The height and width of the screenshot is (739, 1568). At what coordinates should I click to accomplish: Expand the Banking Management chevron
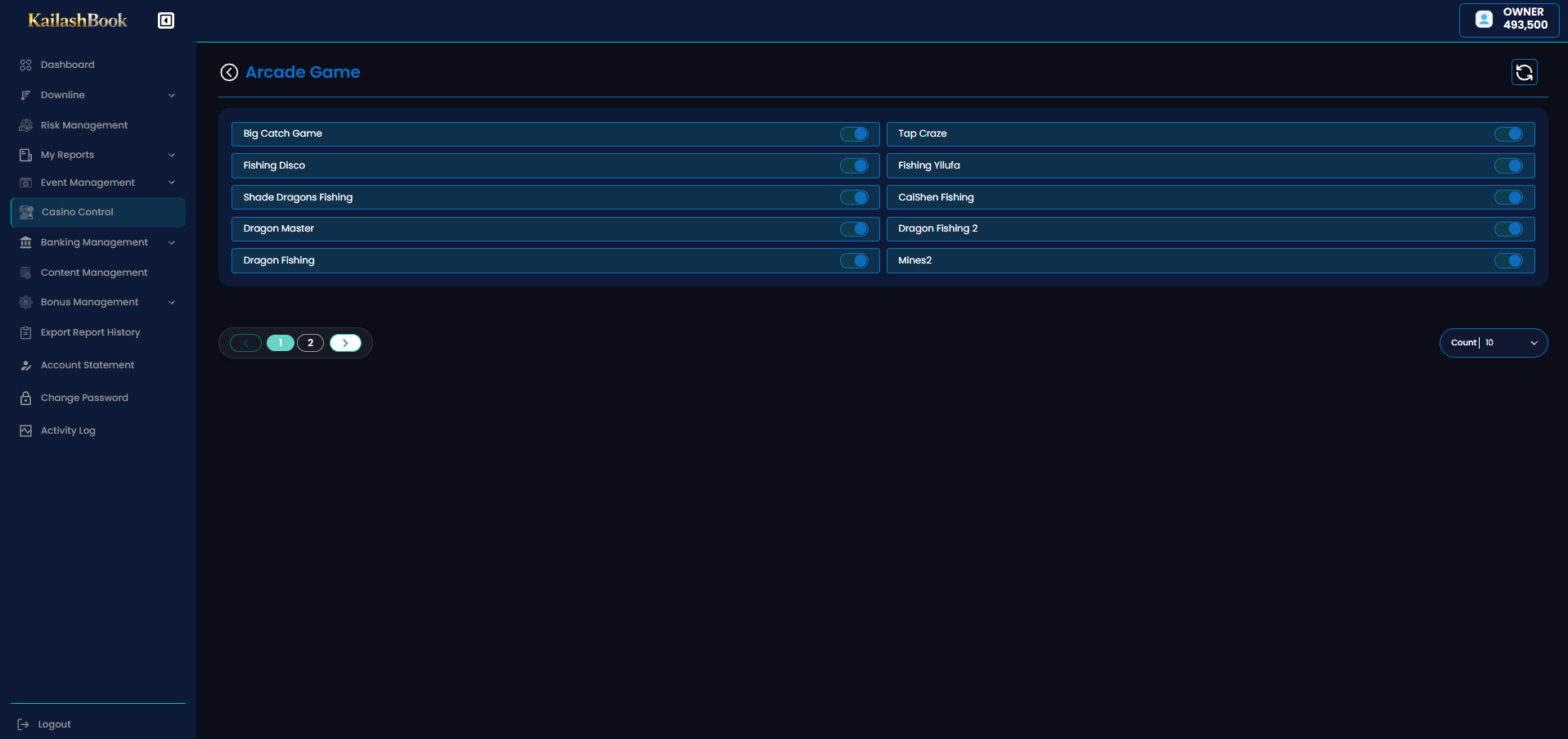[x=172, y=242]
